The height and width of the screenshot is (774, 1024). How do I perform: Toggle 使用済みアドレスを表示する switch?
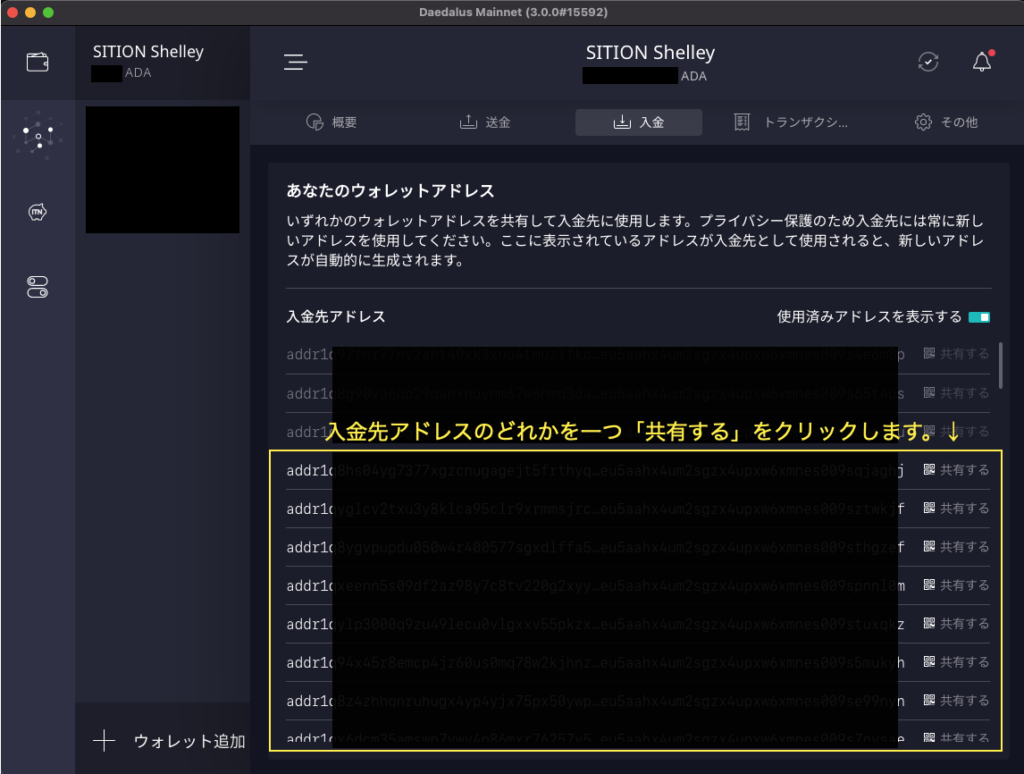(x=979, y=317)
